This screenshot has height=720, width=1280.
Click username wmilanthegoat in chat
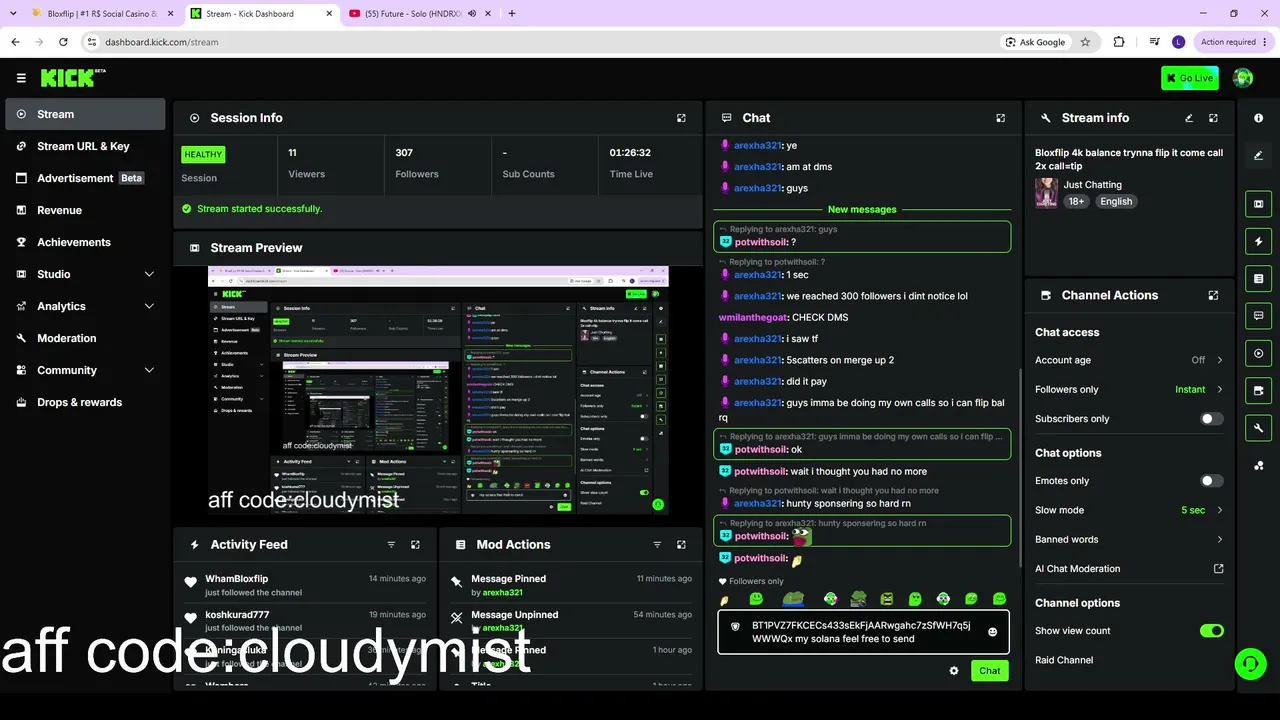click(x=753, y=318)
